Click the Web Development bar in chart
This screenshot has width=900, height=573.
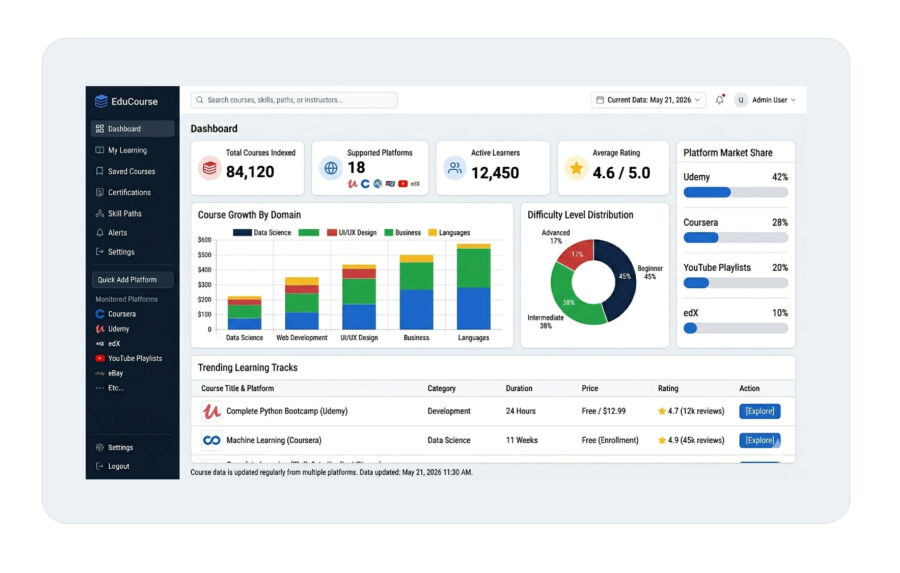[302, 303]
